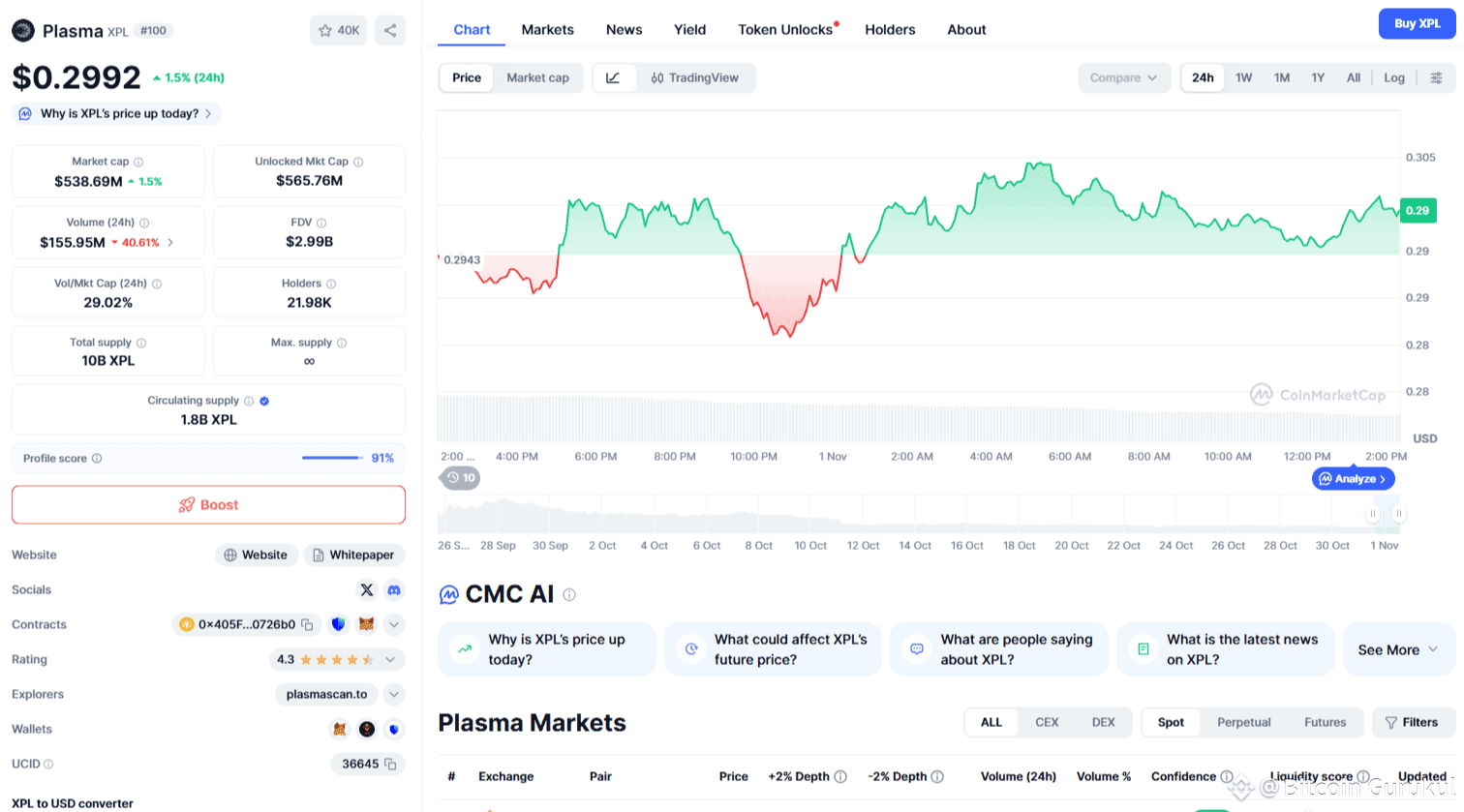Click the chart settings icon beside Log
The image size is (1464, 812).
(1436, 77)
